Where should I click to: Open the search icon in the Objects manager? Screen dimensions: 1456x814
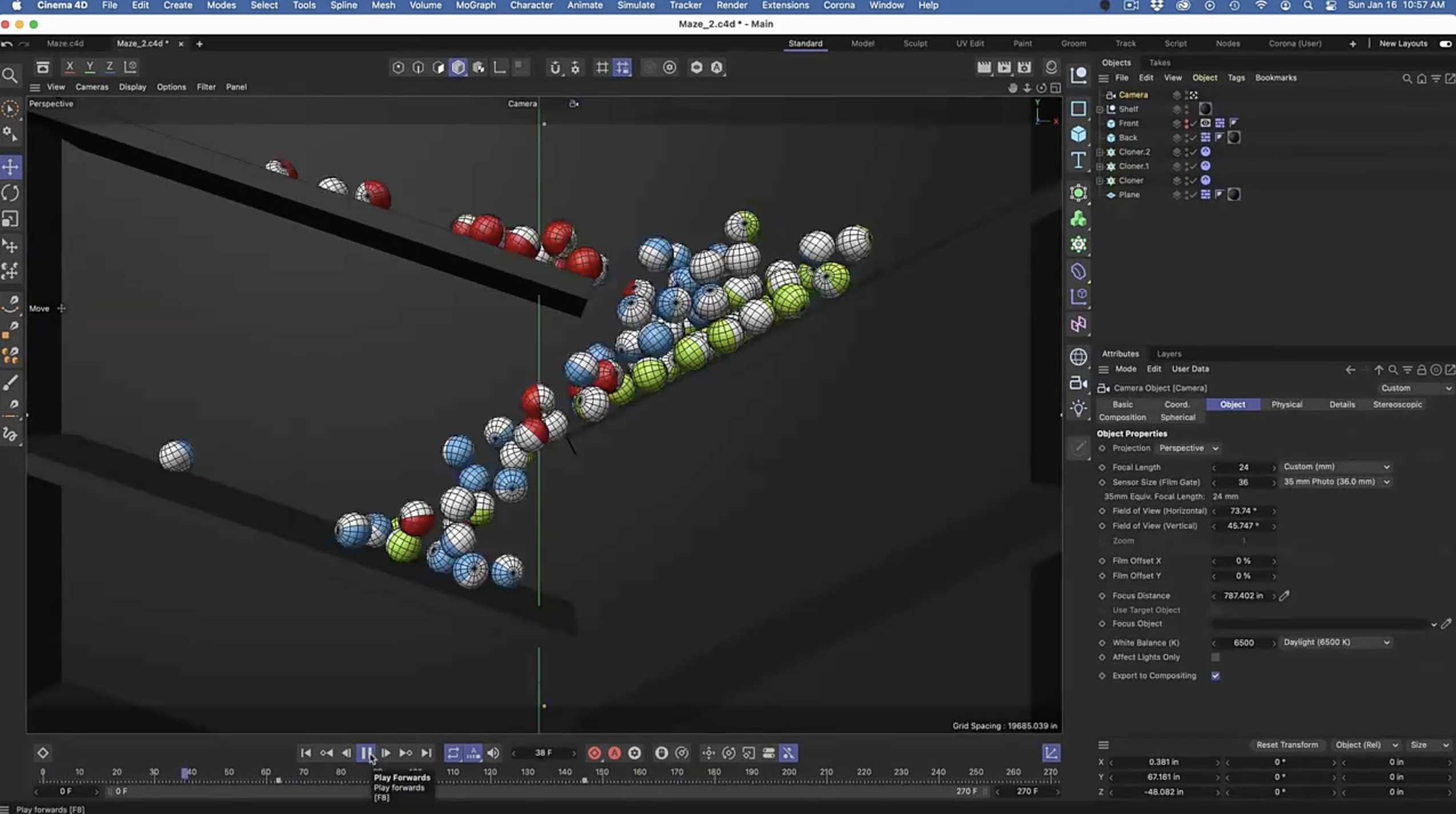(1406, 78)
